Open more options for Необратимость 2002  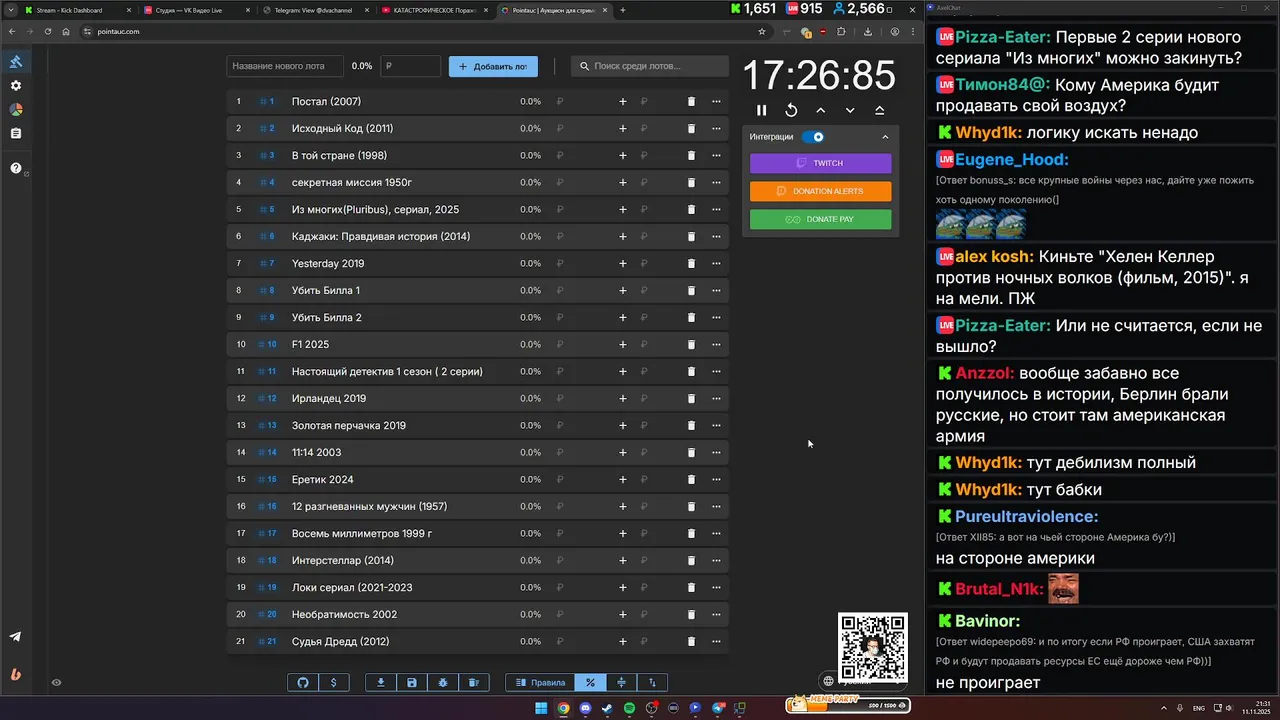coord(716,615)
